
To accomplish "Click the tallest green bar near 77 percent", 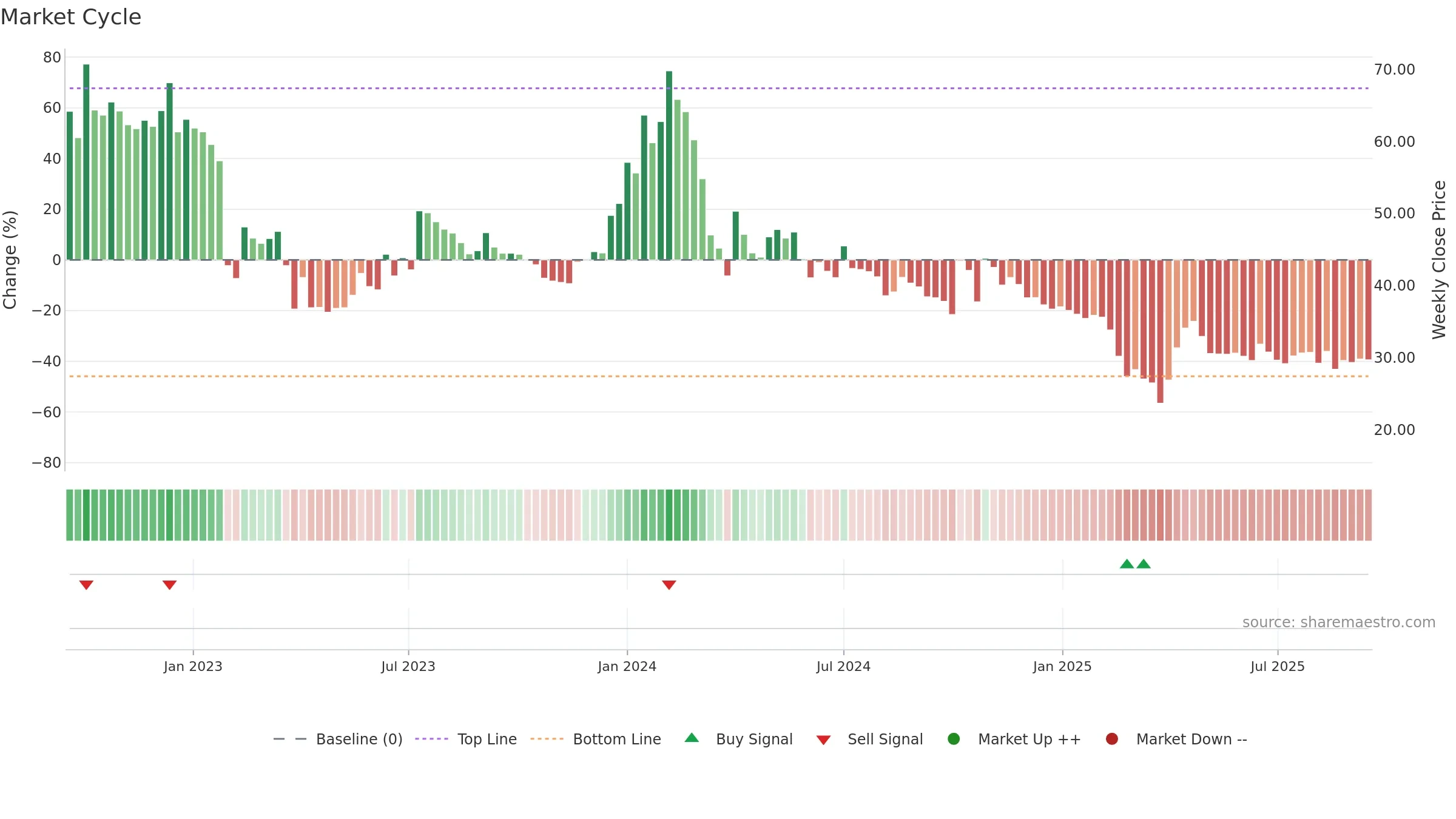I will click(x=86, y=162).
